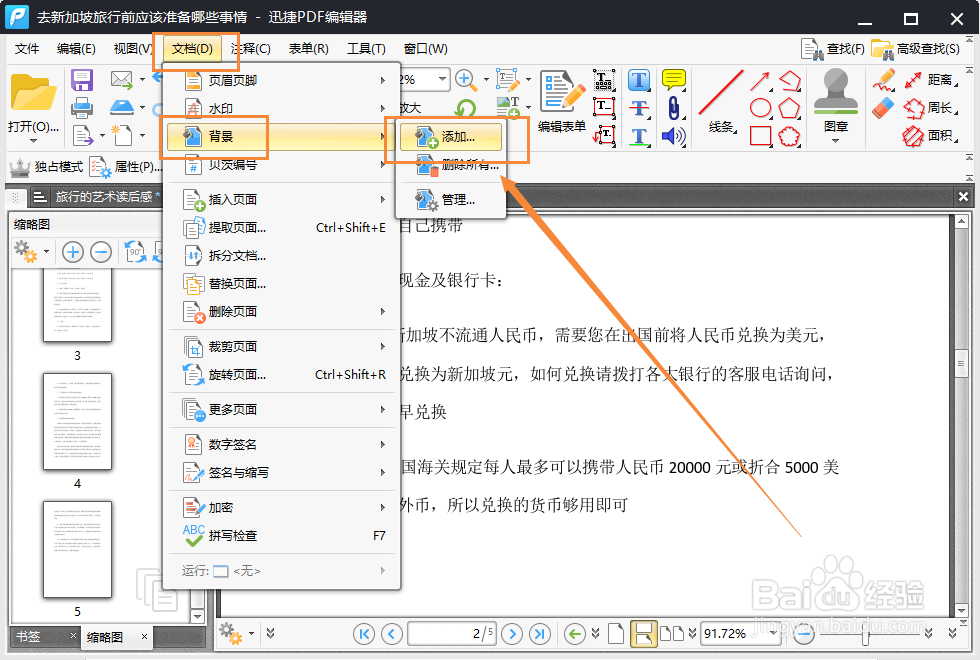
Task: Select the pencil freehand drawing tool
Action: pyautogui.click(x=885, y=78)
